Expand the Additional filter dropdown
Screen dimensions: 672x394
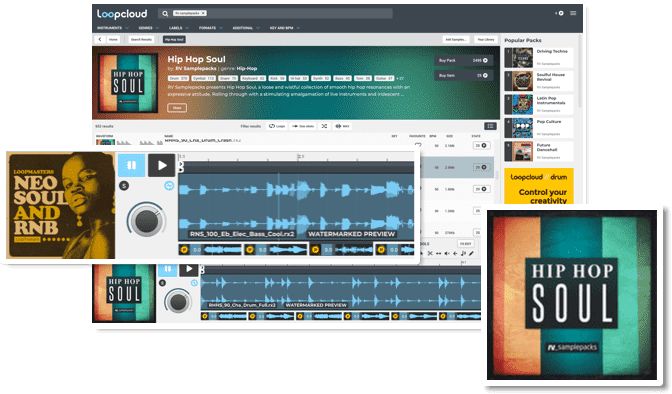coord(246,28)
